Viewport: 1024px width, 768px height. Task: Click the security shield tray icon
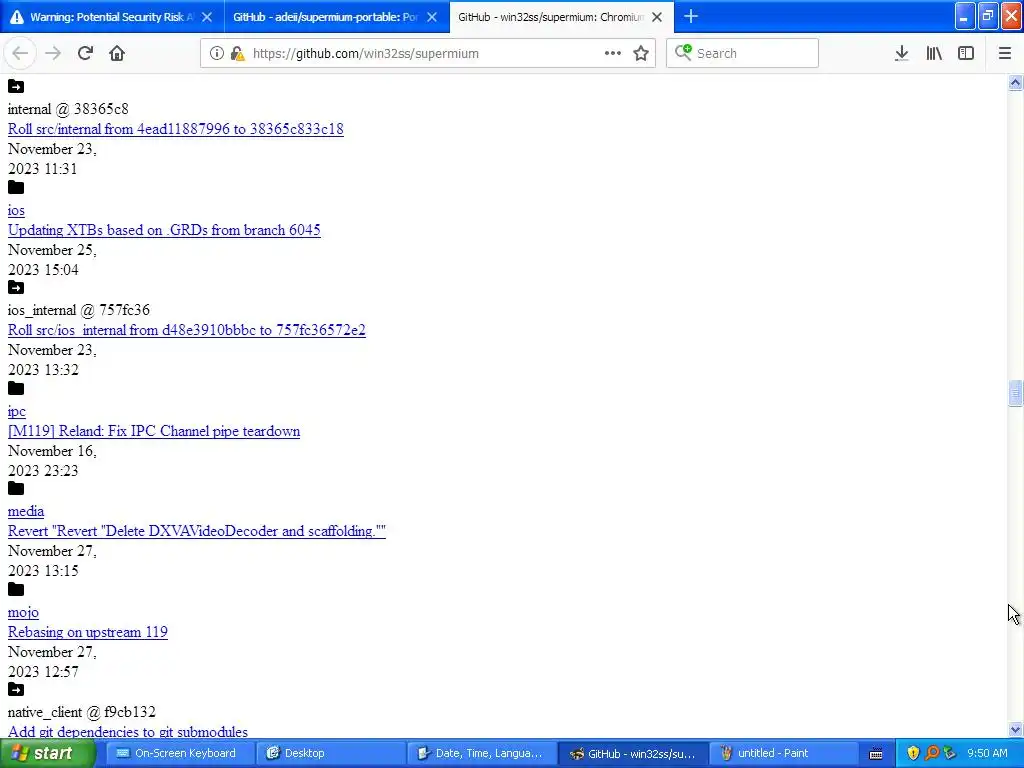[x=914, y=753]
